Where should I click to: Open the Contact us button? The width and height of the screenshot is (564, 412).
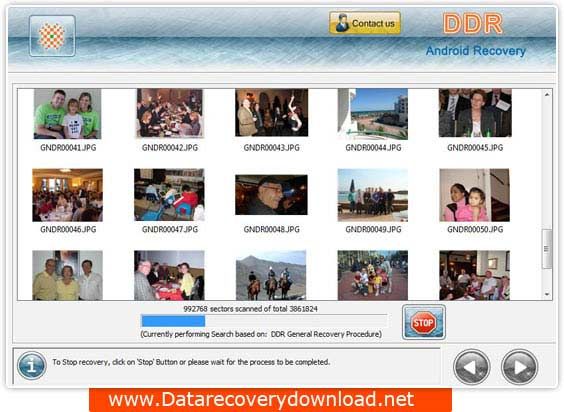point(365,23)
